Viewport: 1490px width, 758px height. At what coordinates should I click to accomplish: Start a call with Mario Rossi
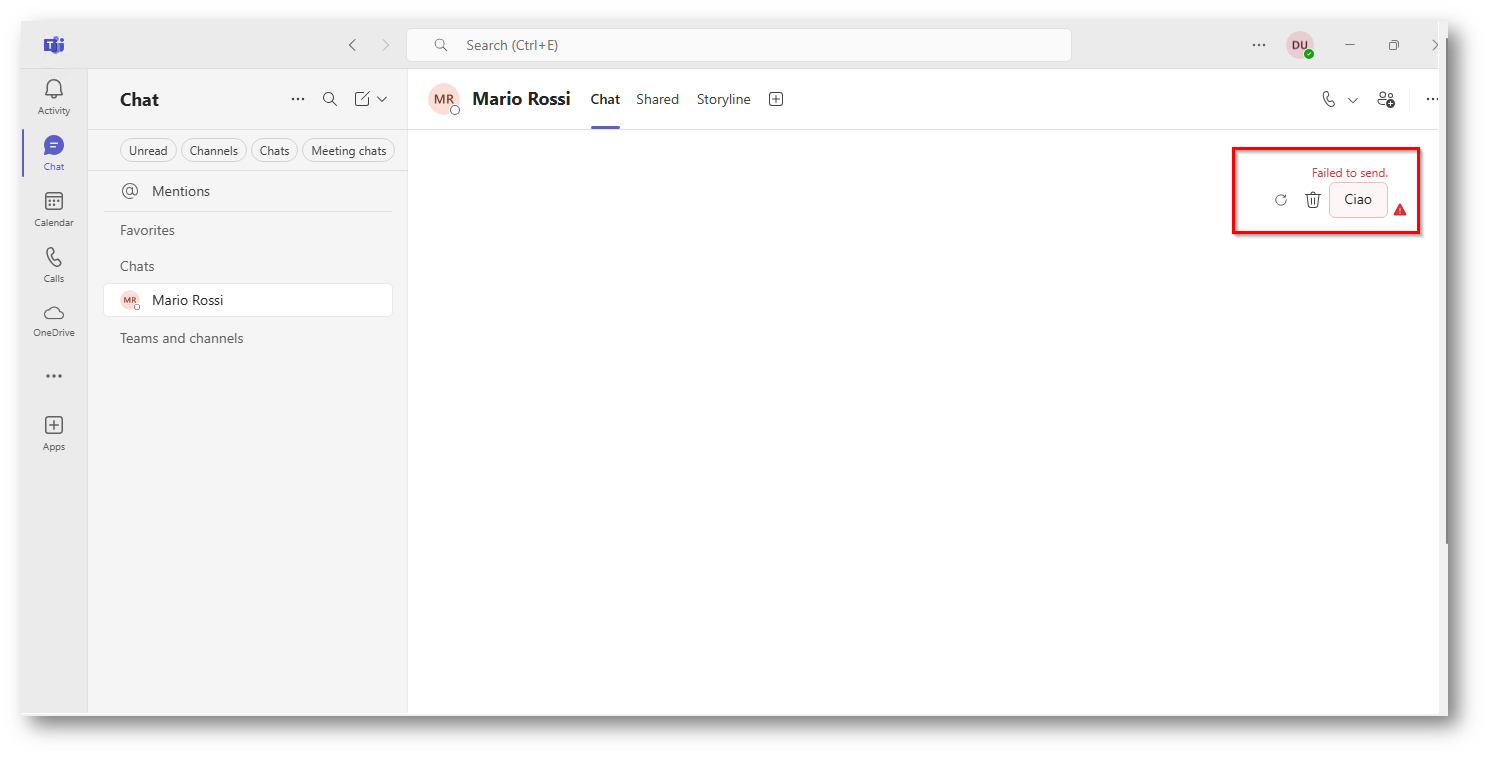[1329, 99]
